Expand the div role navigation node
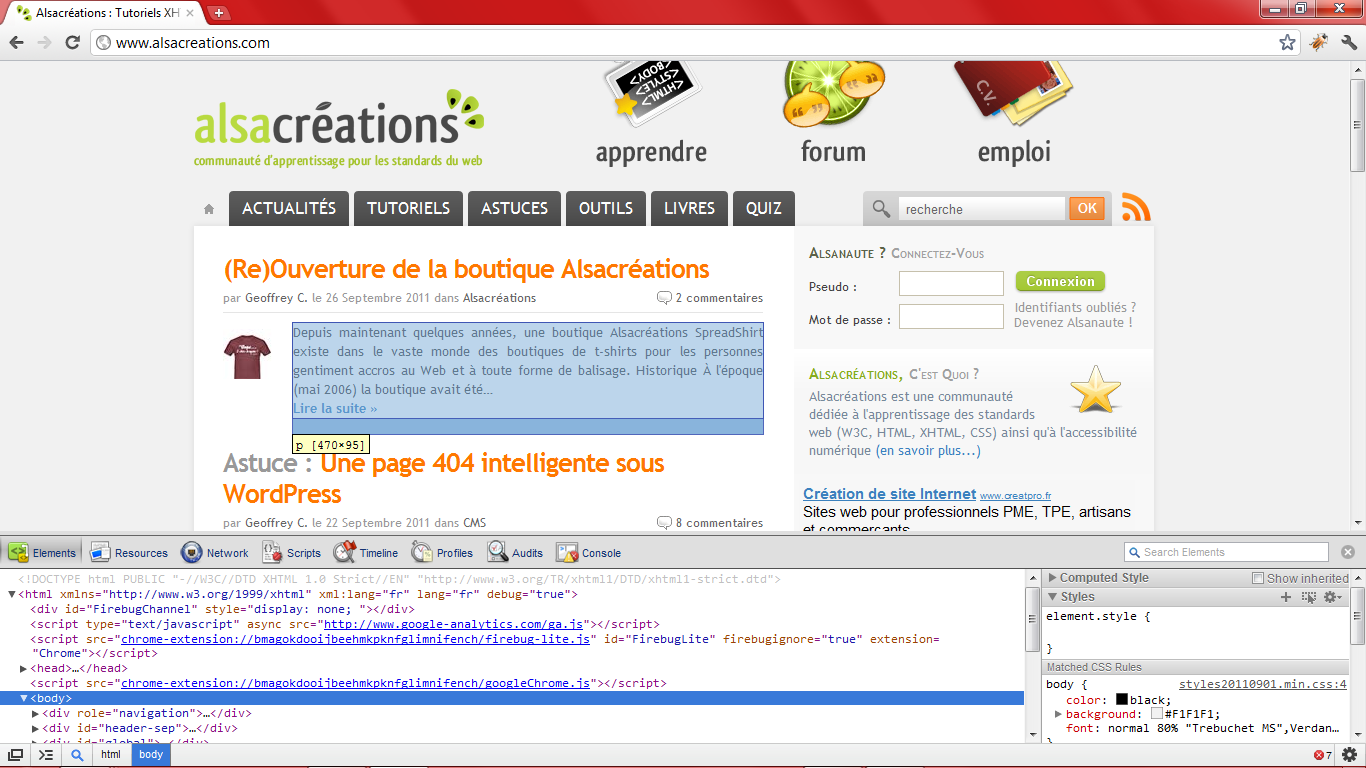 pos(36,713)
